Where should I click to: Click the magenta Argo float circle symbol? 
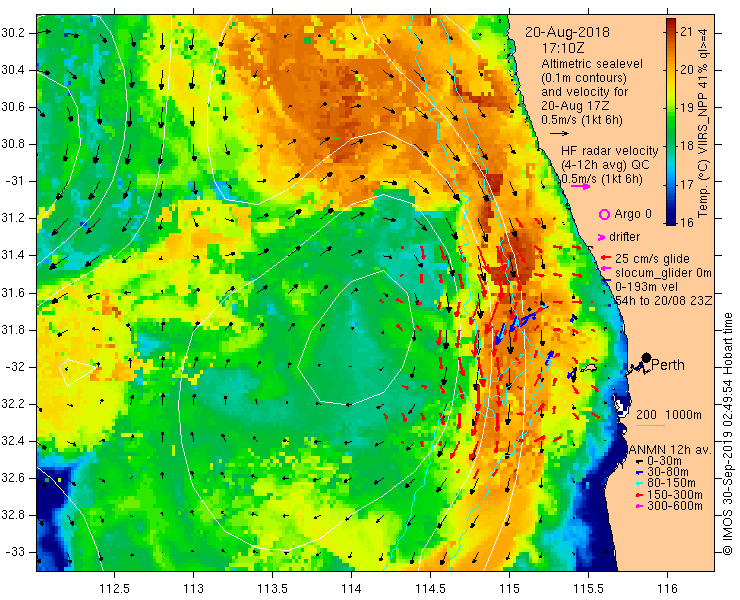(604, 214)
